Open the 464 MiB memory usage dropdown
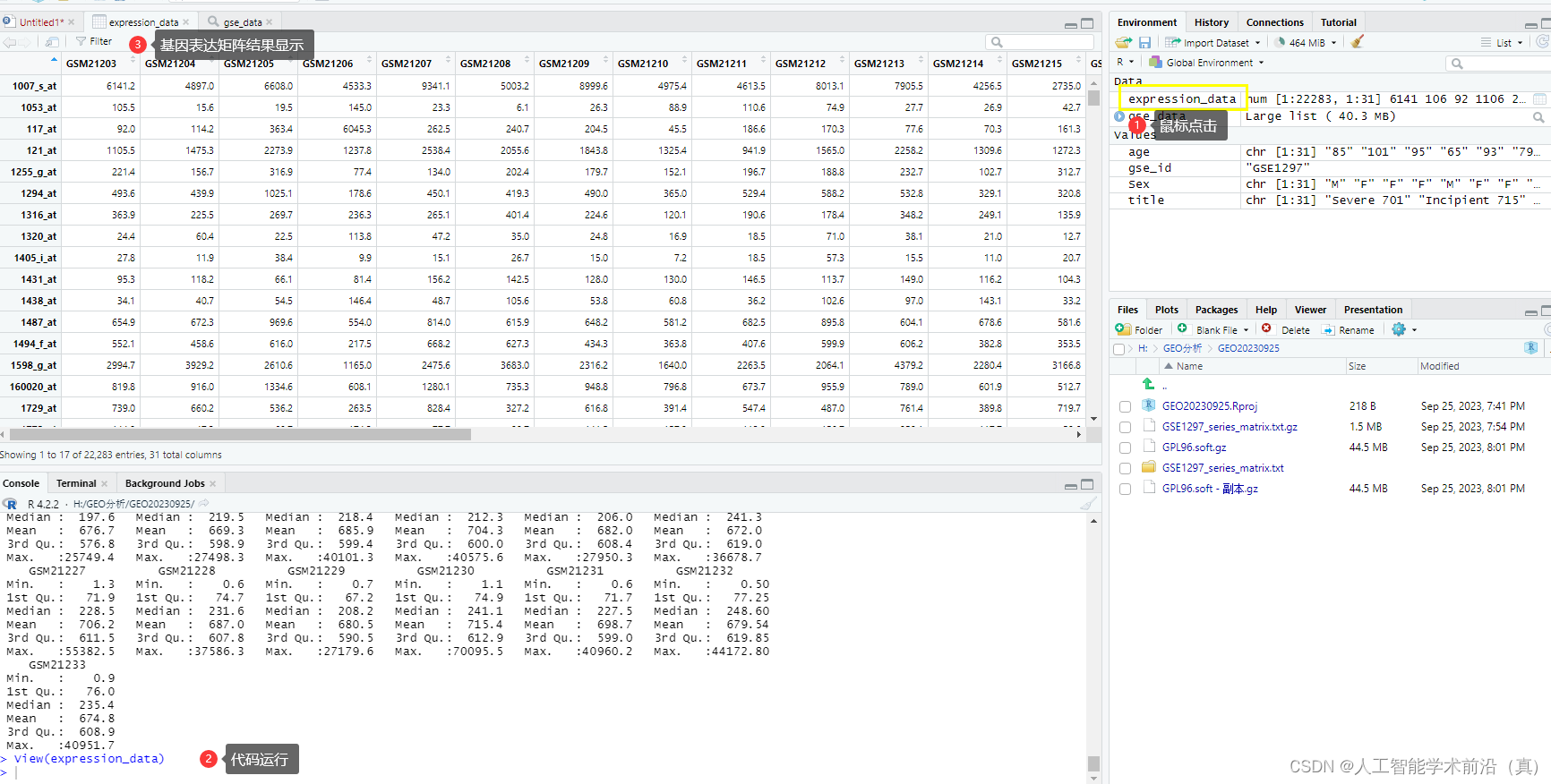1551x784 pixels. click(x=1306, y=42)
